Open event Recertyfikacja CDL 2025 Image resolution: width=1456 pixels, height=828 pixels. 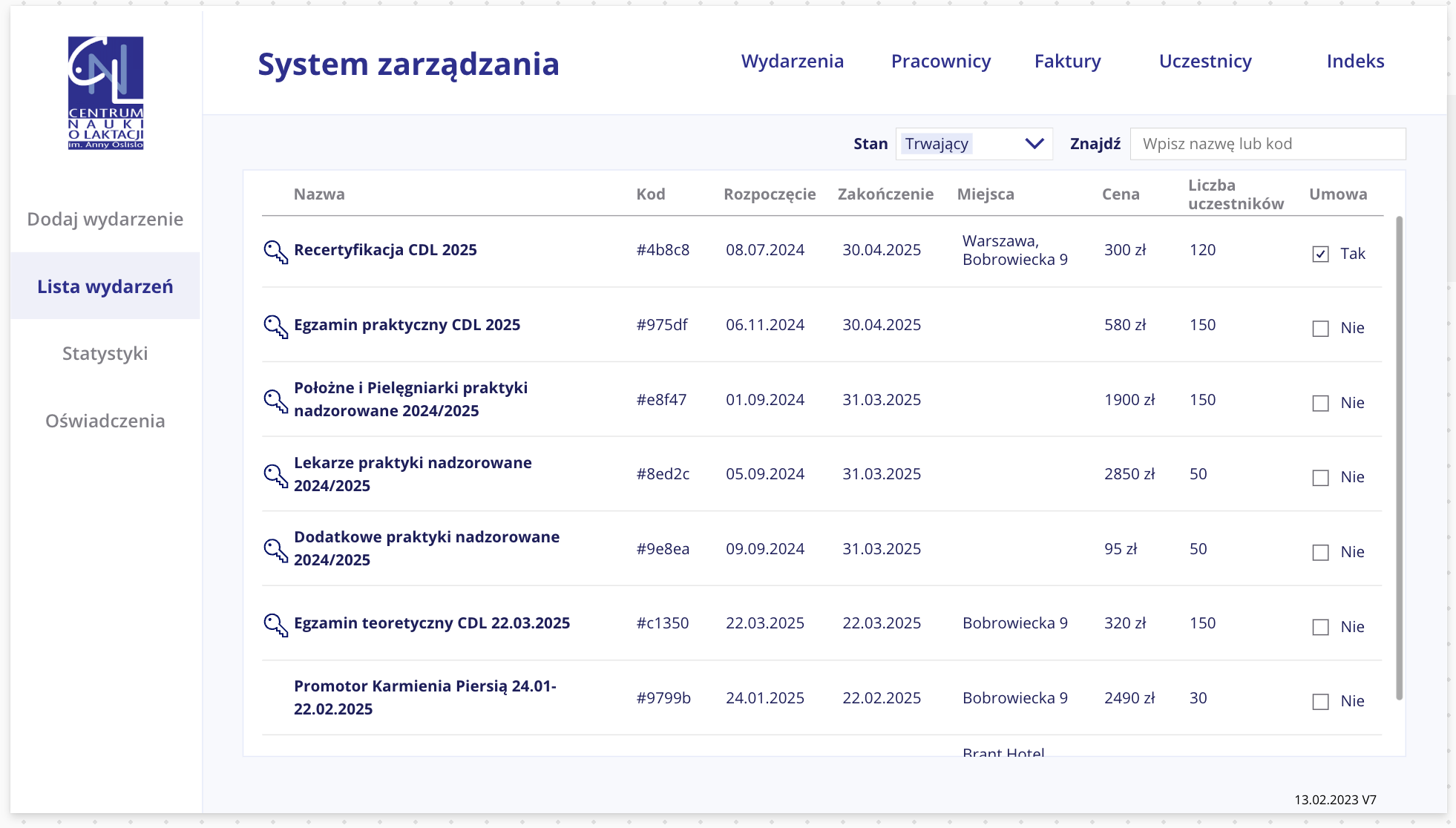385,250
